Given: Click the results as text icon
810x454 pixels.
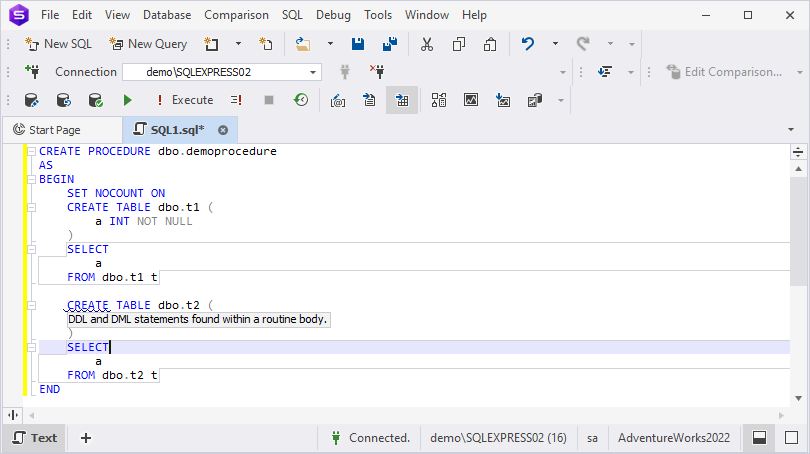Looking at the screenshot, I should (x=369, y=100).
